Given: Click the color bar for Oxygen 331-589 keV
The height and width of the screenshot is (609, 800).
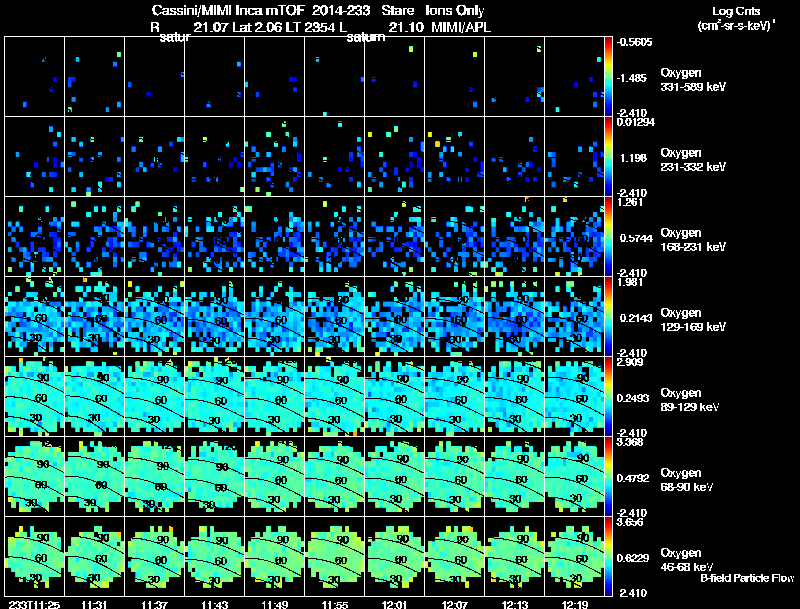Looking at the screenshot, I should tap(609, 77).
